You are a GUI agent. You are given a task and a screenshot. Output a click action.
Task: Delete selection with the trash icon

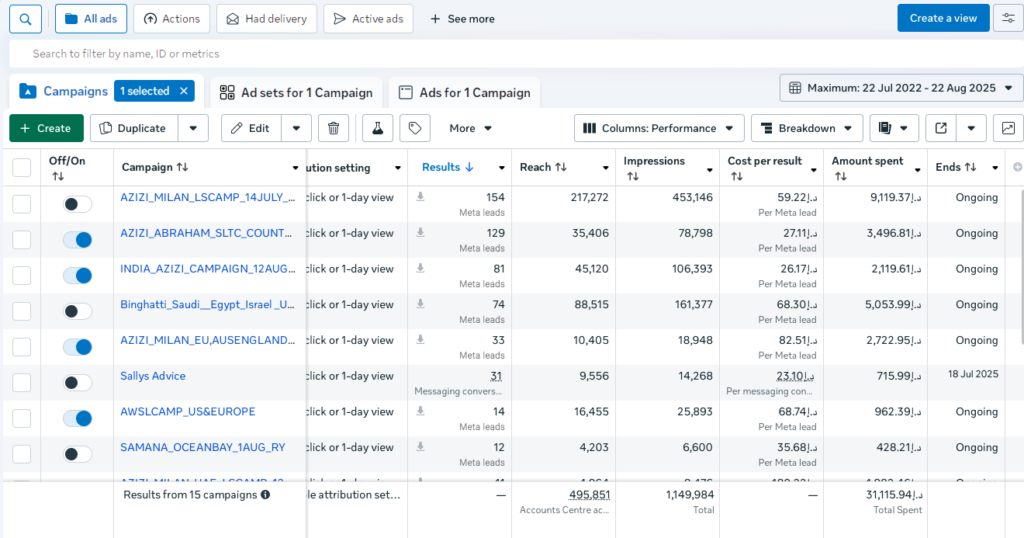pos(333,128)
